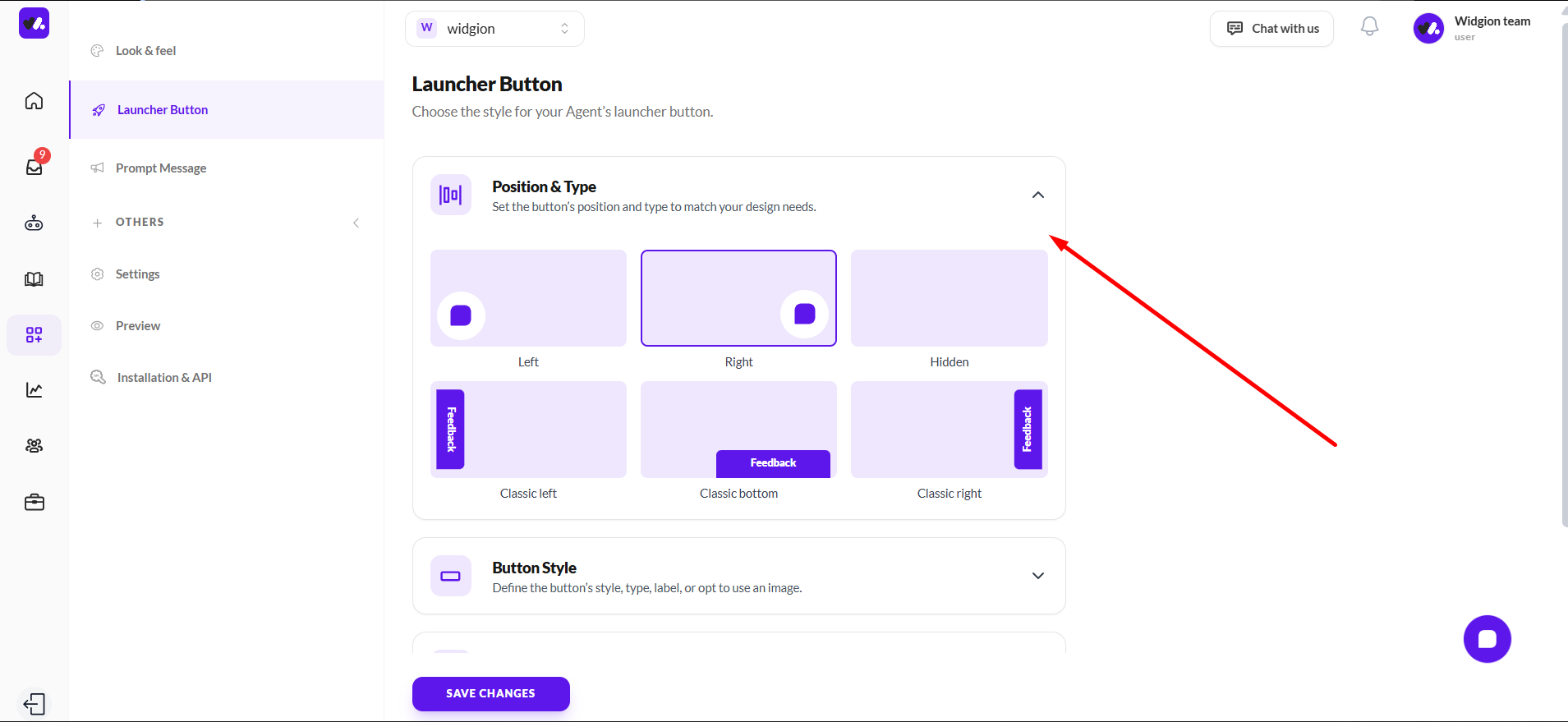
Task: Select the Classic right thumbnail
Action: [949, 430]
